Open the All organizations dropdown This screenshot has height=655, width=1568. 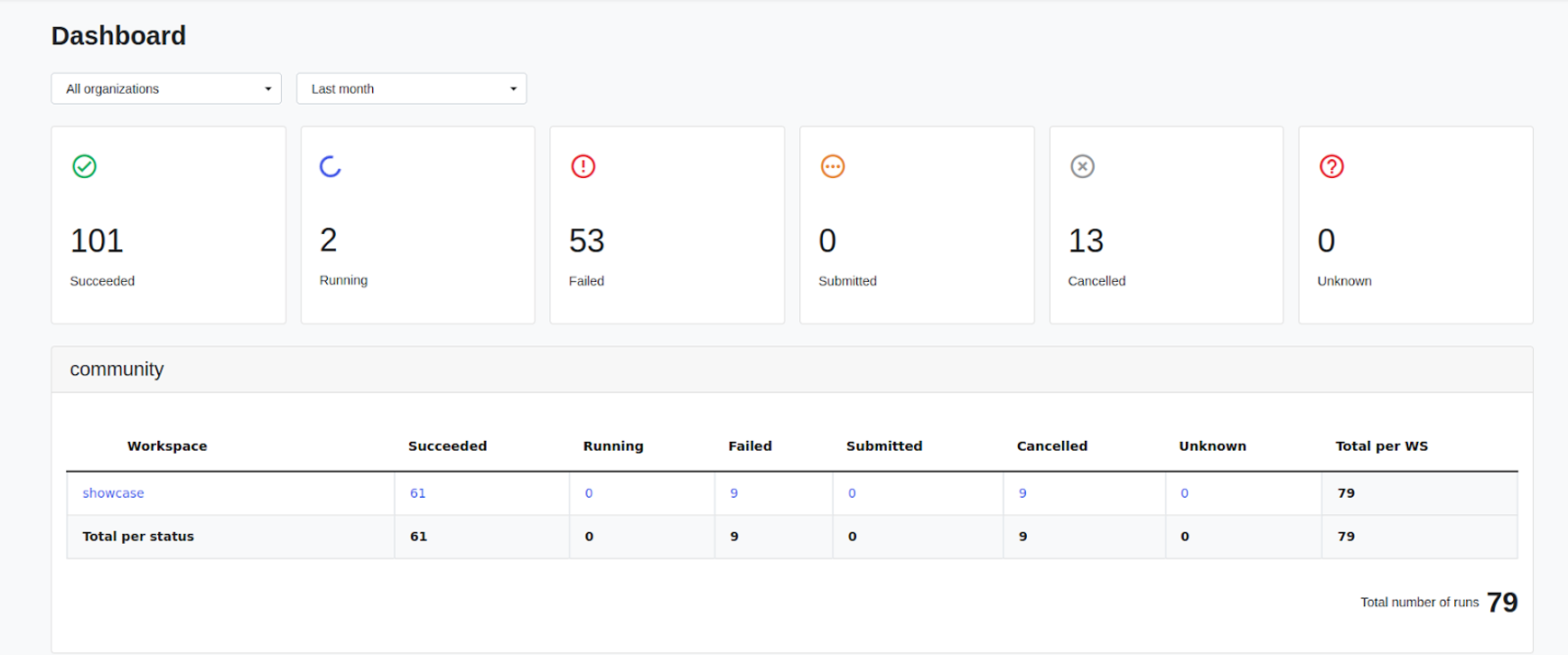click(x=166, y=89)
